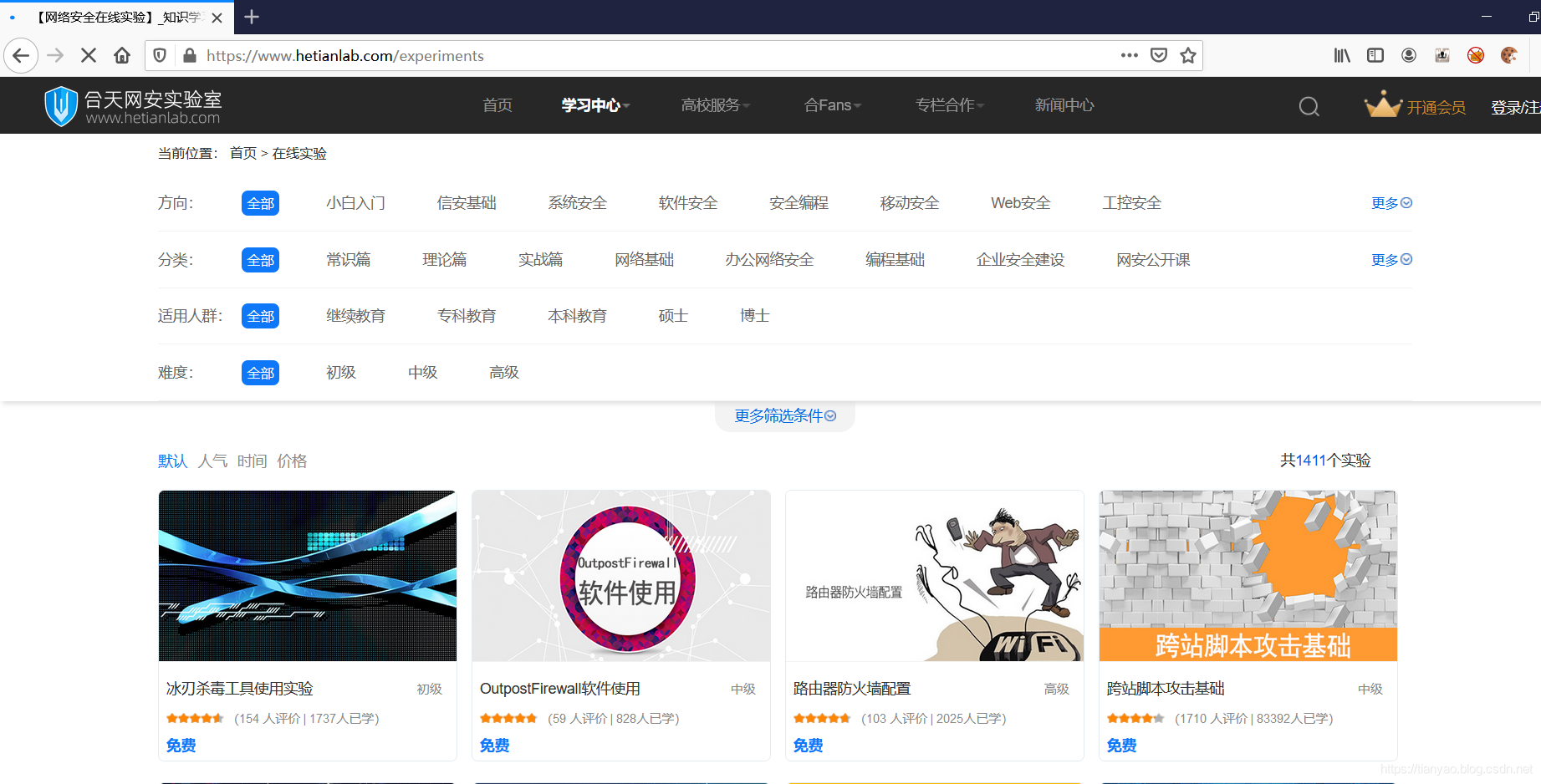
Task: Click the browser forward arrow
Action: point(55,55)
